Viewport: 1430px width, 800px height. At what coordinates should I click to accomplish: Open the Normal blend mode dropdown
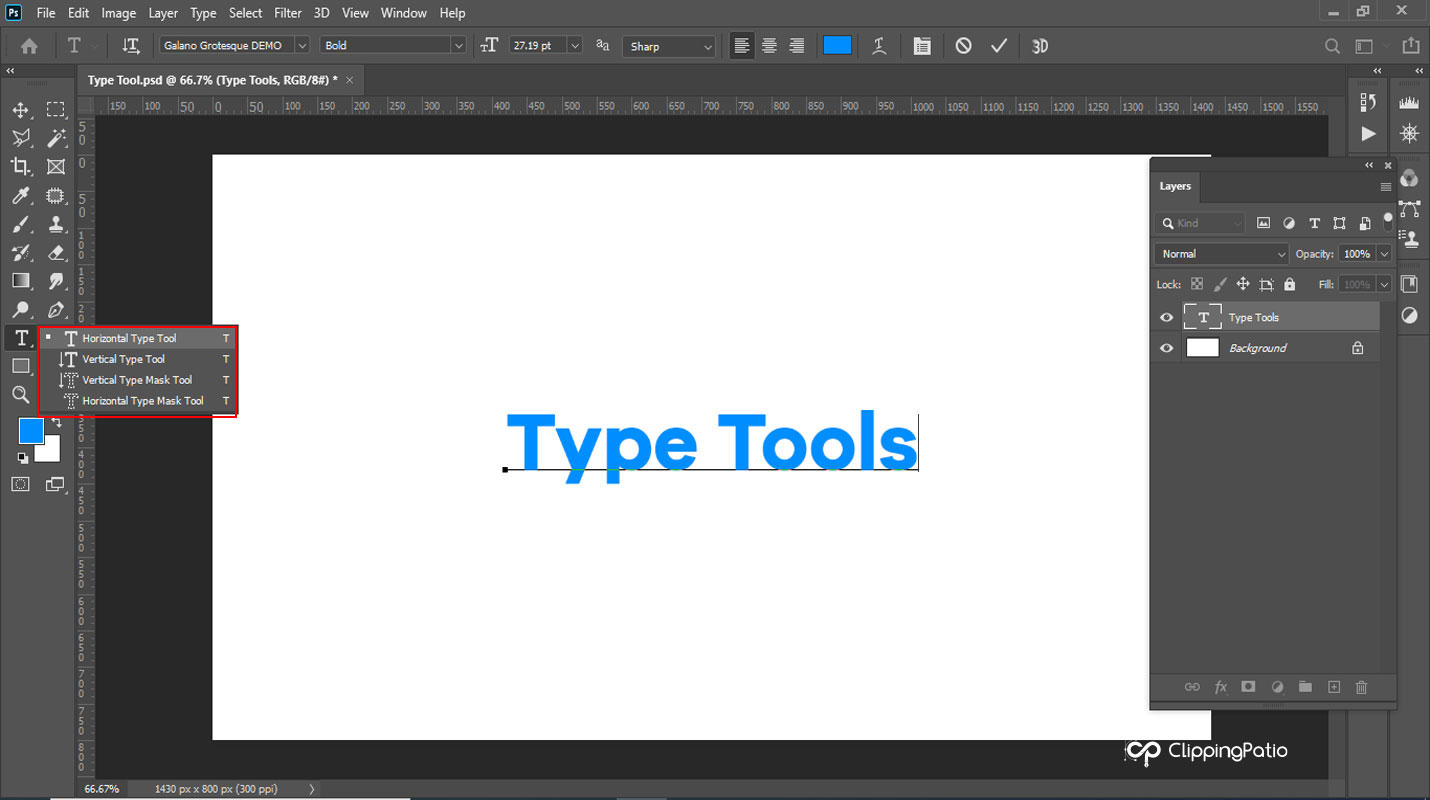[1222, 254]
